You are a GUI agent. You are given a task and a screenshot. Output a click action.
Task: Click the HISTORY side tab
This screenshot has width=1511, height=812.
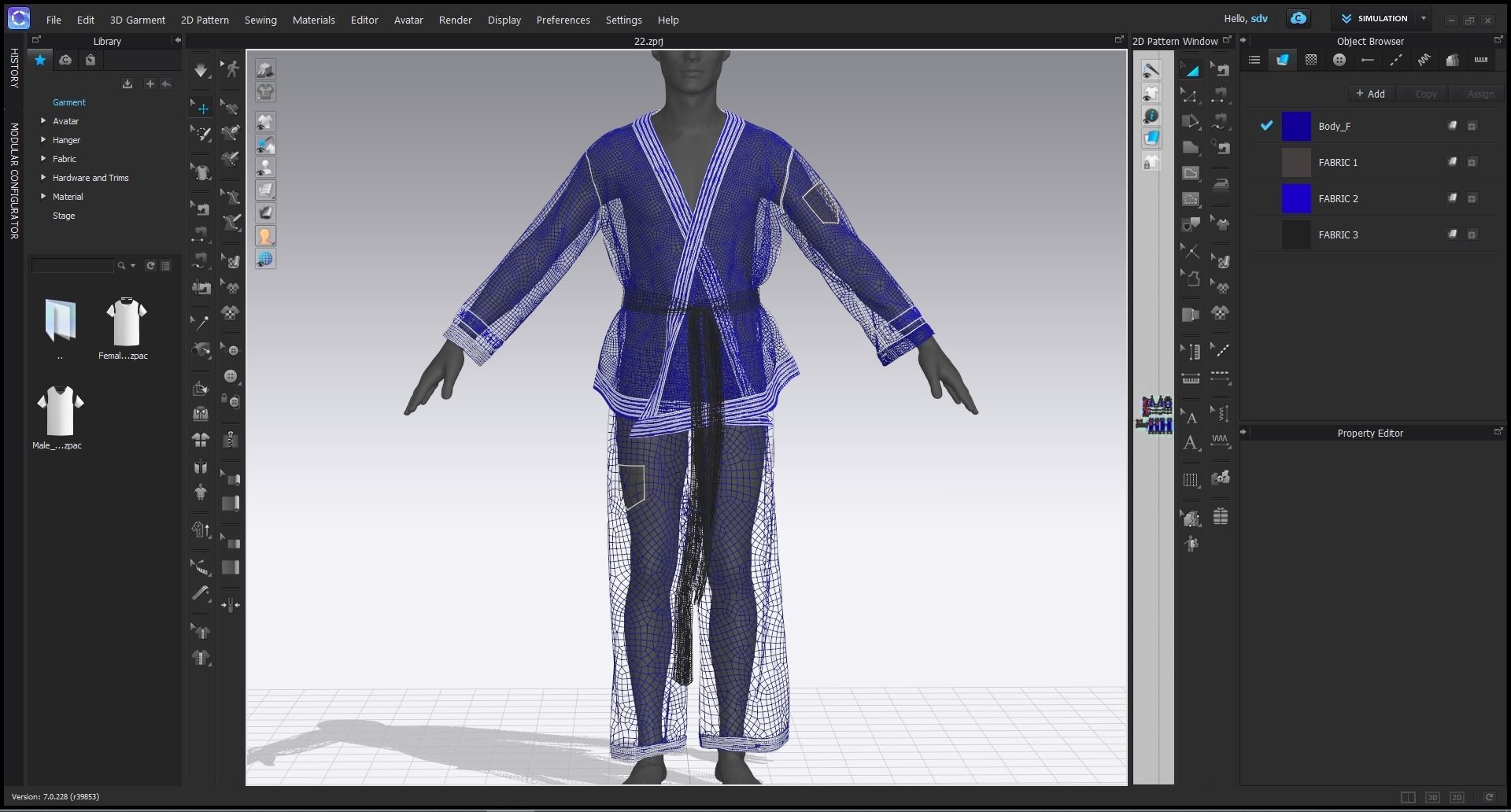click(14, 68)
